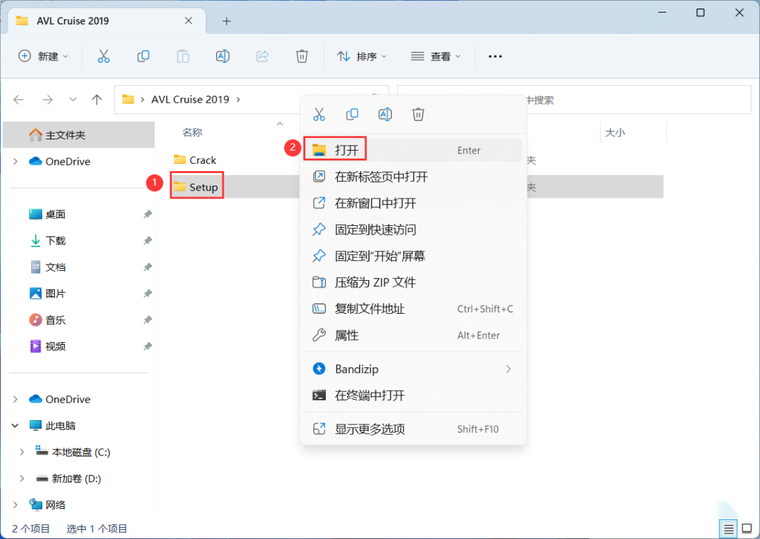Click the Rename icon in the context menu

(385, 114)
